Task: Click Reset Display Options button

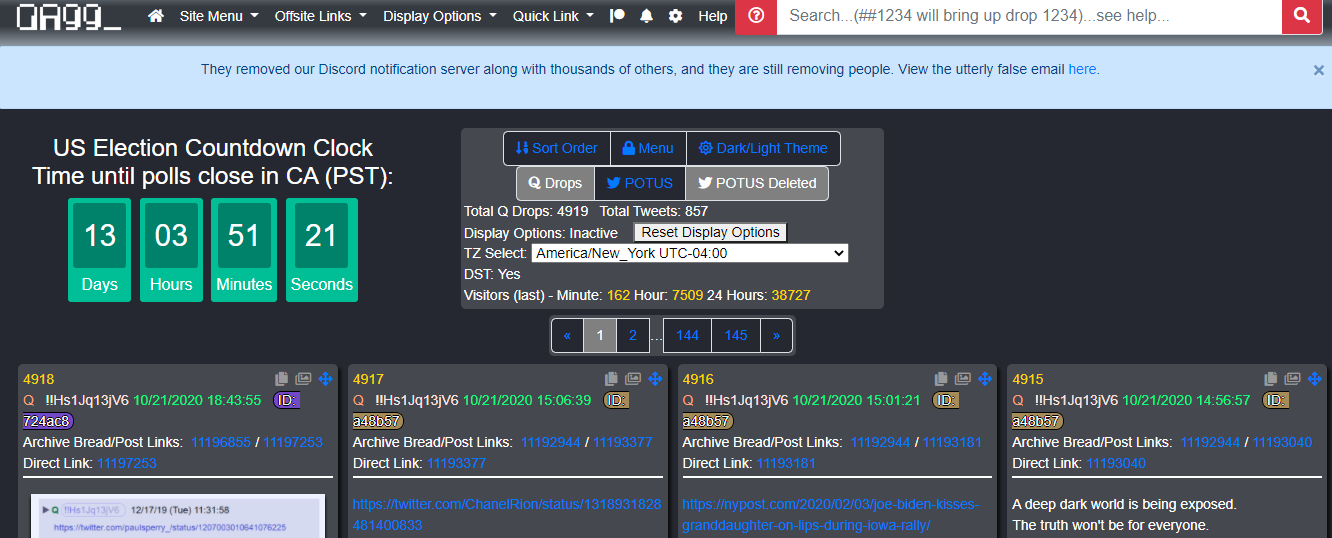Action: pyautogui.click(x=711, y=232)
